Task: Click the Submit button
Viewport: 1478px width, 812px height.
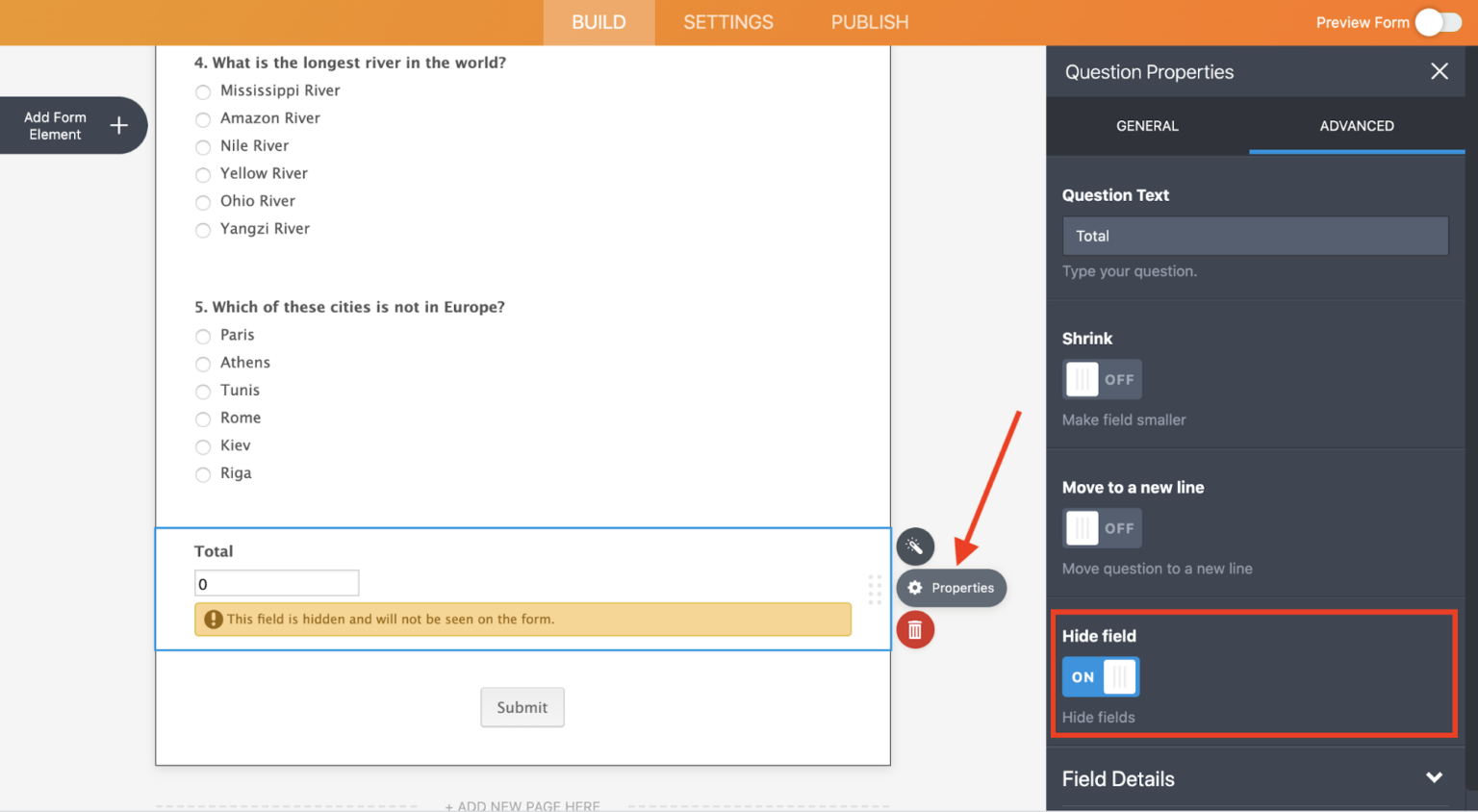Action: [522, 707]
